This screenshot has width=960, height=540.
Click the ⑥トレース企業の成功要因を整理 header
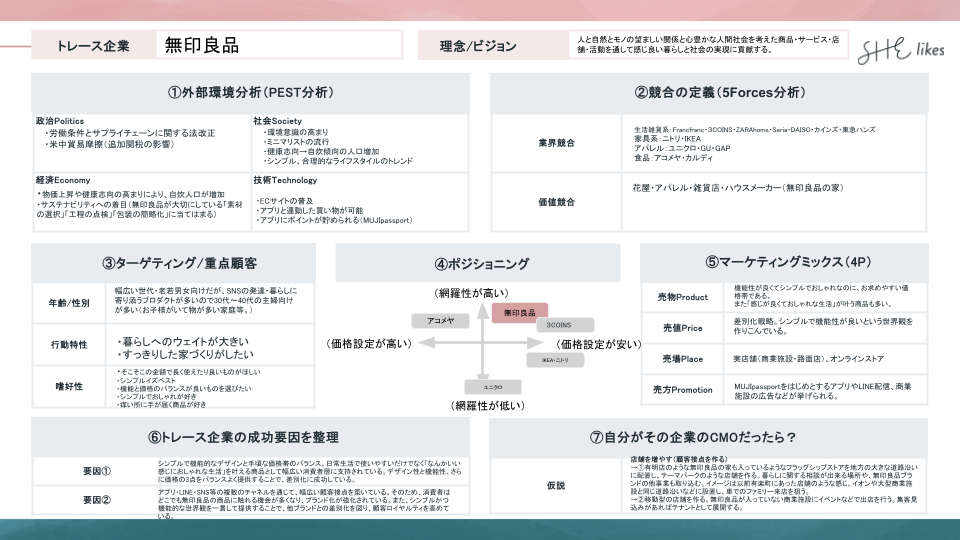[x=244, y=437]
